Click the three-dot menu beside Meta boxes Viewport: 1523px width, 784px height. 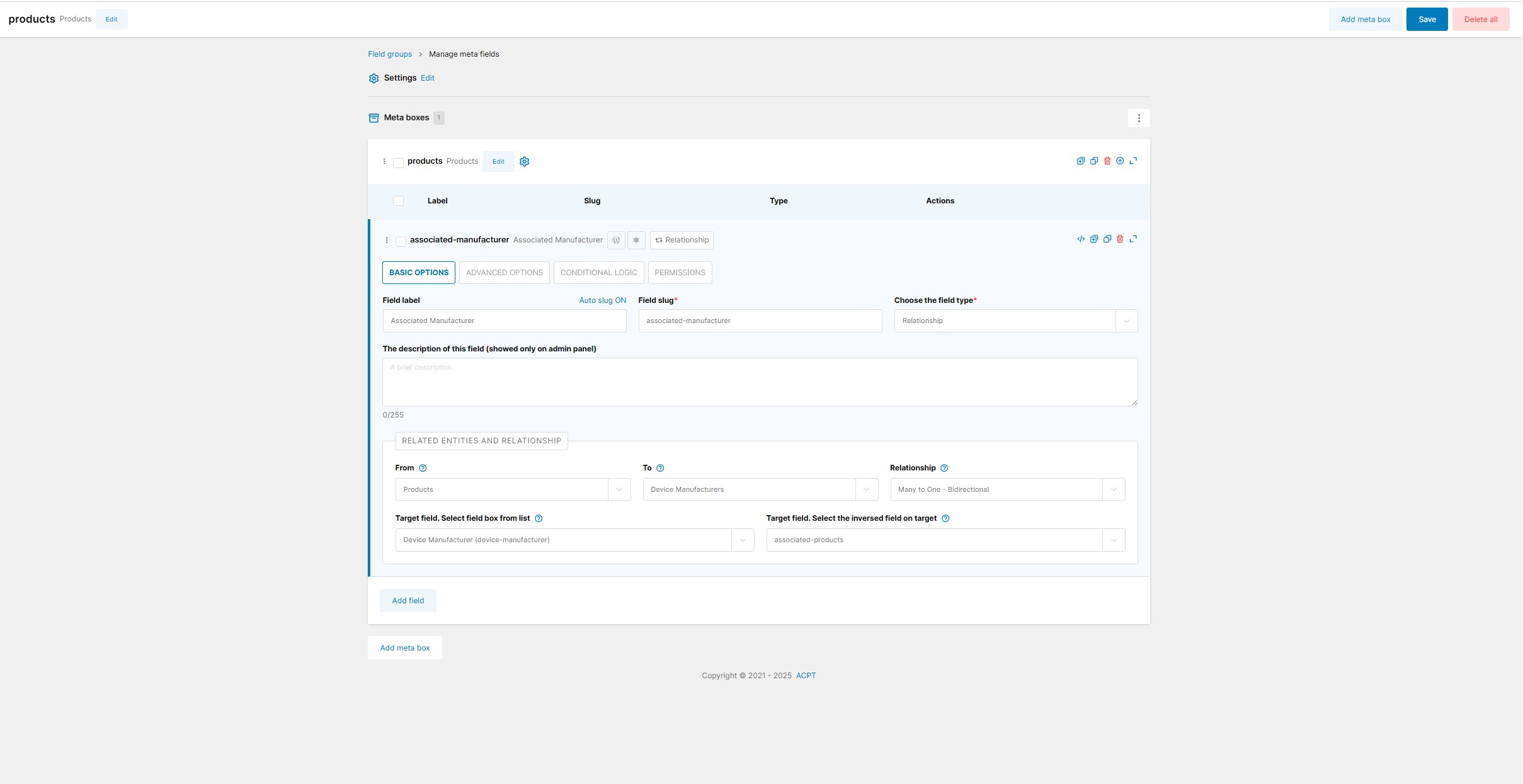point(1138,118)
